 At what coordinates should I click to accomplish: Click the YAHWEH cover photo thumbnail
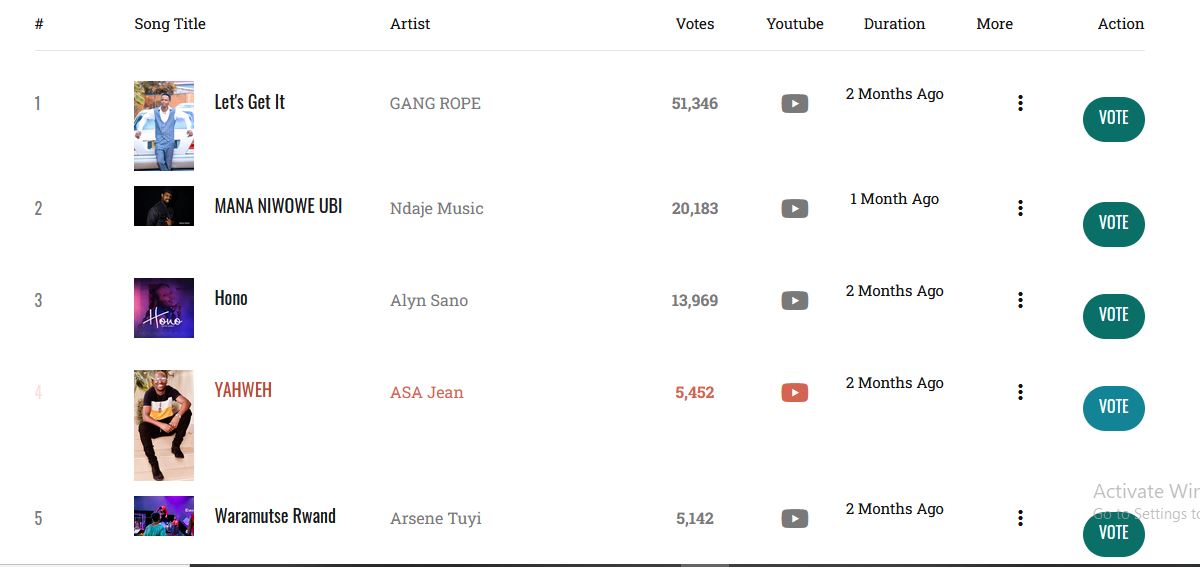tap(164, 425)
